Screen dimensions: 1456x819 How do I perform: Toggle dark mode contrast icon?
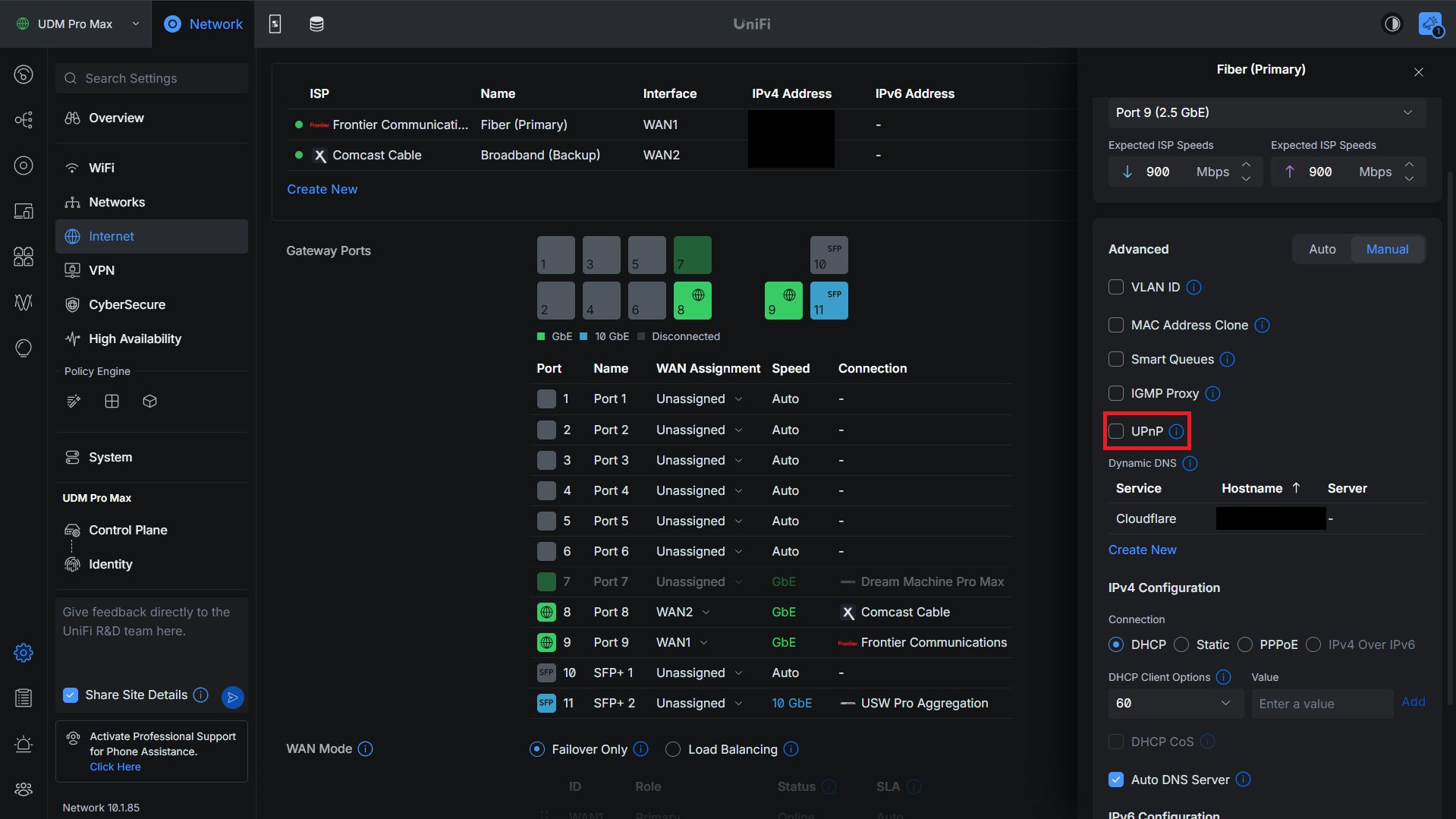1392,24
